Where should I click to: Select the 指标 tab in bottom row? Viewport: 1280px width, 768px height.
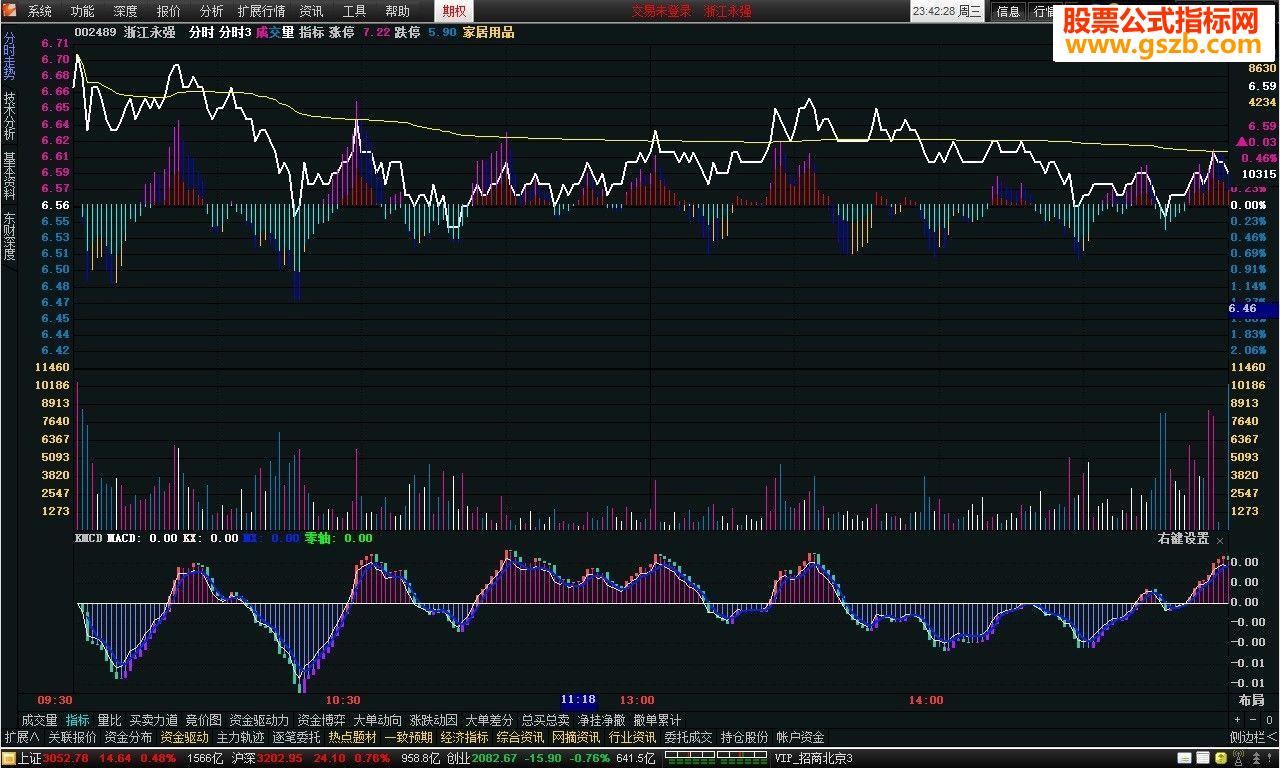[x=78, y=719]
